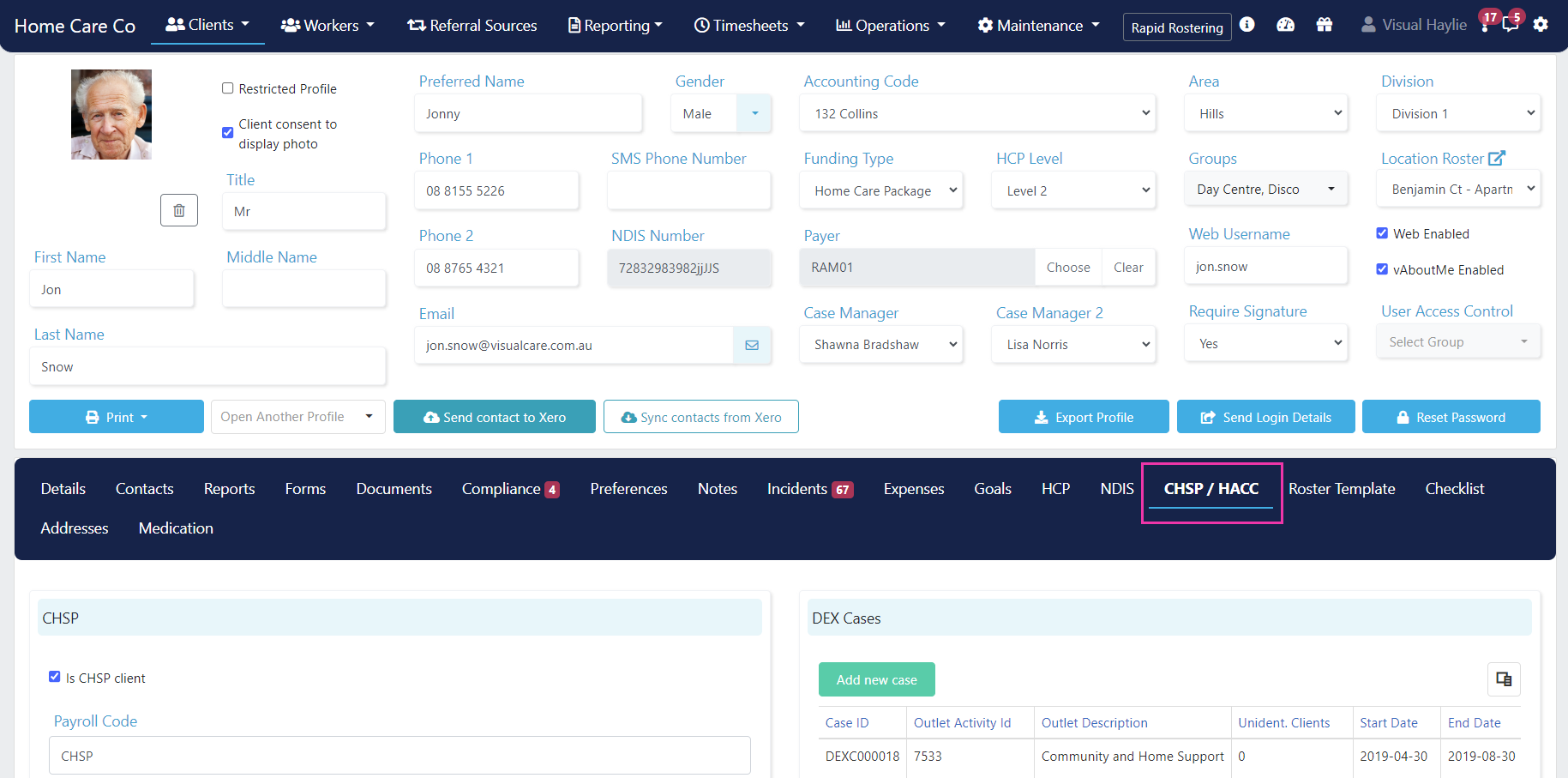Open Case Manager 2 dropdown Lisa Norris
The width and height of the screenshot is (1568, 778).
click(x=1073, y=345)
